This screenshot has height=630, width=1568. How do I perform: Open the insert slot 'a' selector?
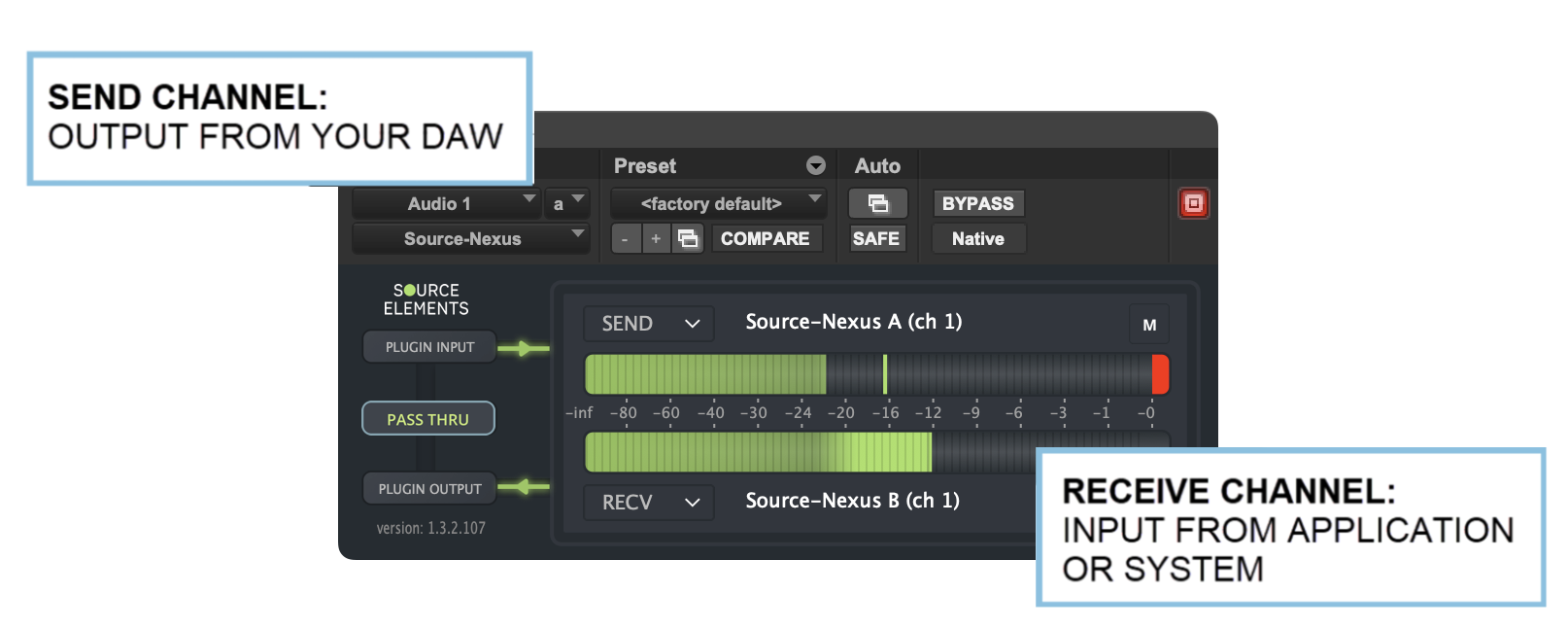[x=566, y=203]
